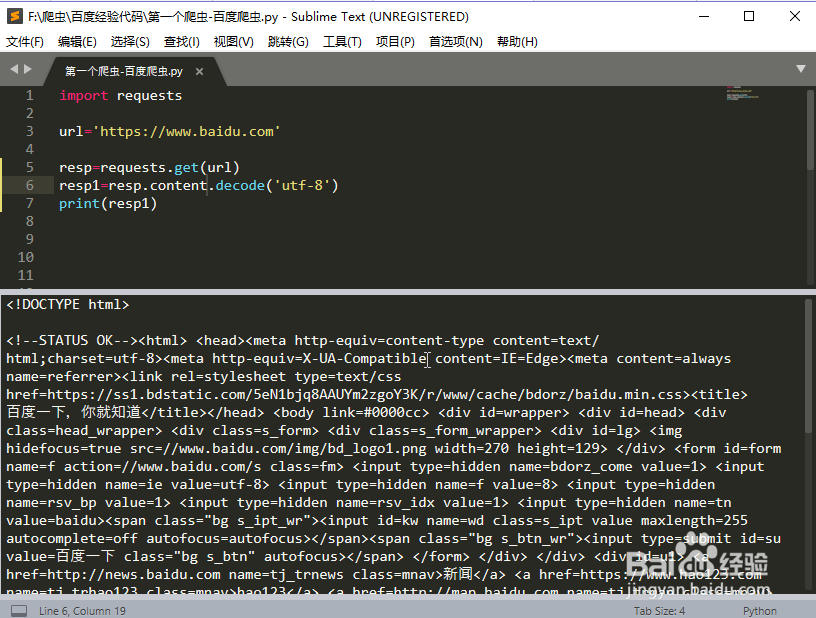Click line number 3 in gutter
Viewport: 816px width, 618px height.
click(x=30, y=132)
